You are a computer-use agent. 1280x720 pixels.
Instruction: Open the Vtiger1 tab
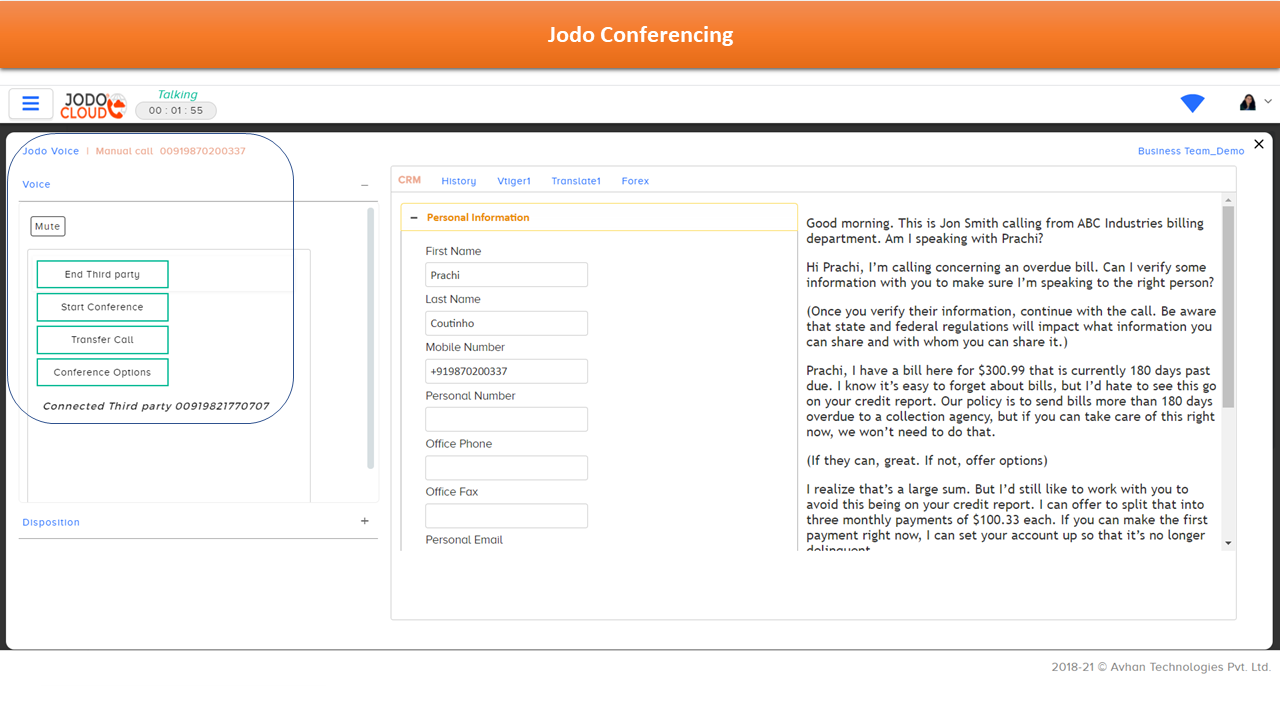pos(514,181)
